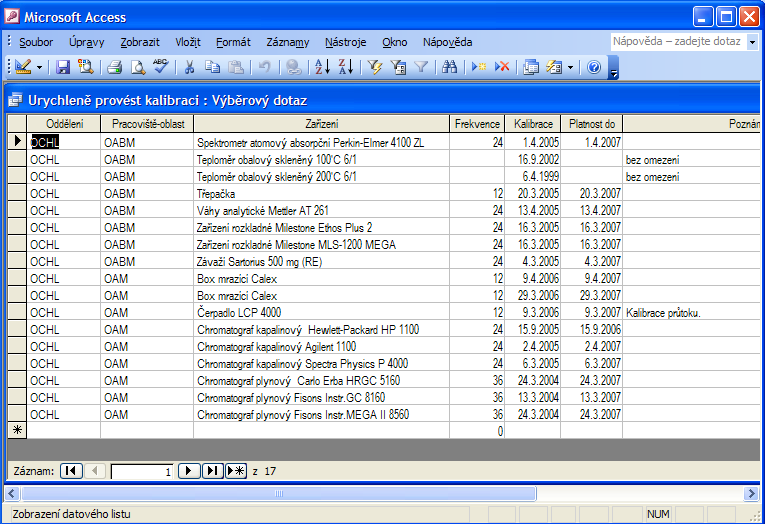Viewport: 765px width, 524px height.
Task: Go to first record navigation button
Action: coord(71,471)
